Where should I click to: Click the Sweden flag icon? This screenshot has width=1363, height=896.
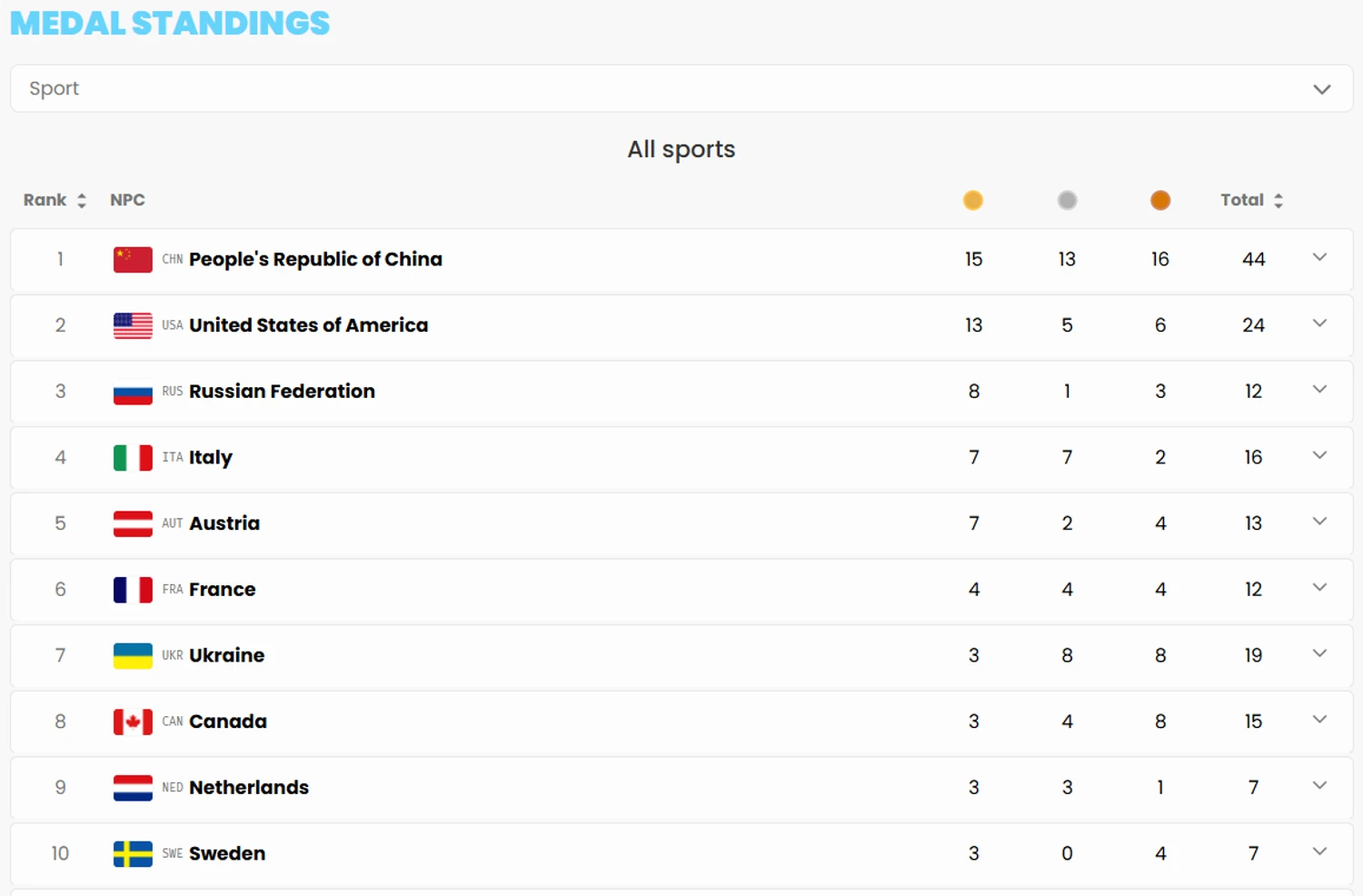click(x=133, y=854)
